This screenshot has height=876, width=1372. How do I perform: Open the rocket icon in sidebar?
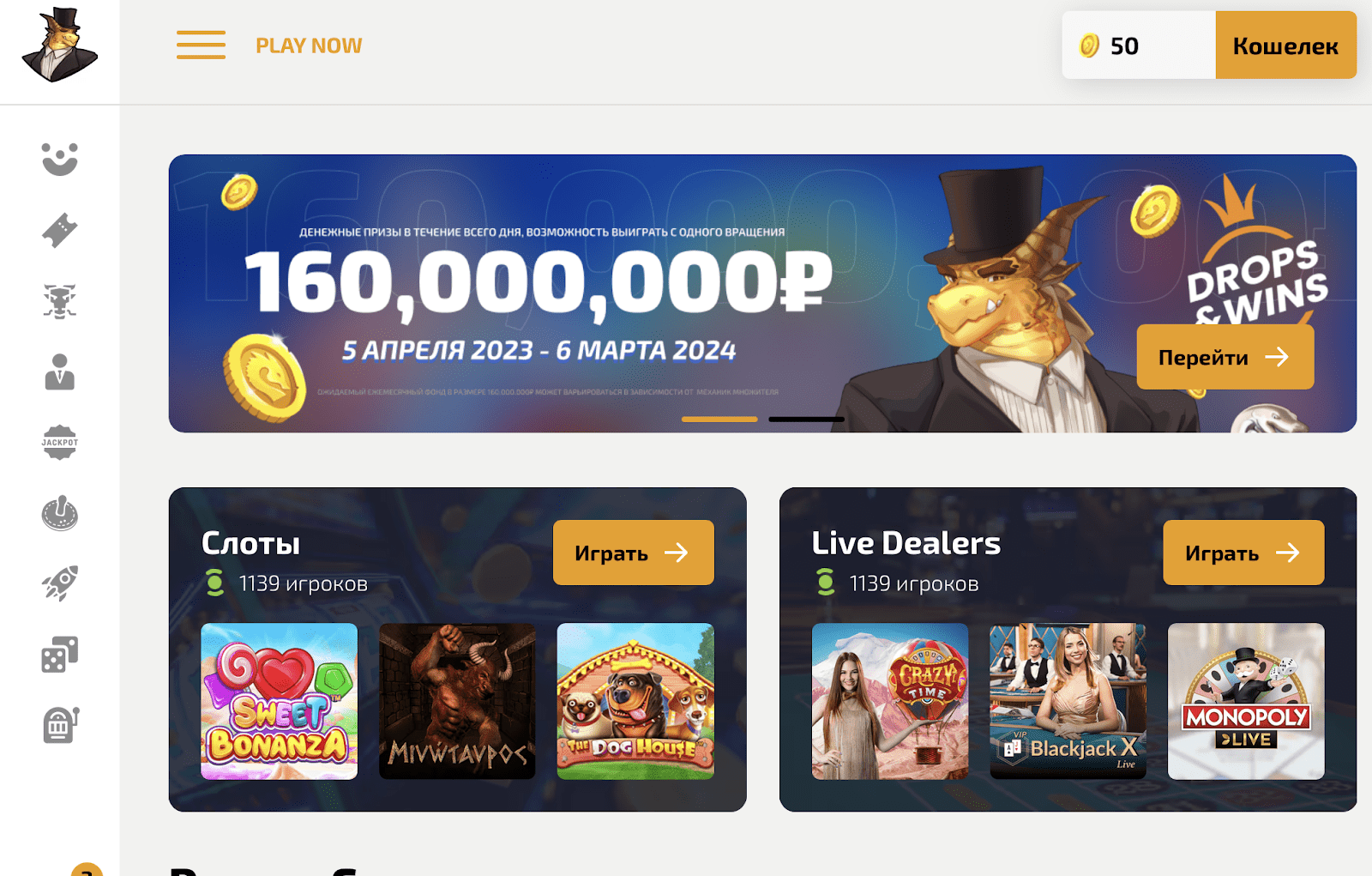60,583
